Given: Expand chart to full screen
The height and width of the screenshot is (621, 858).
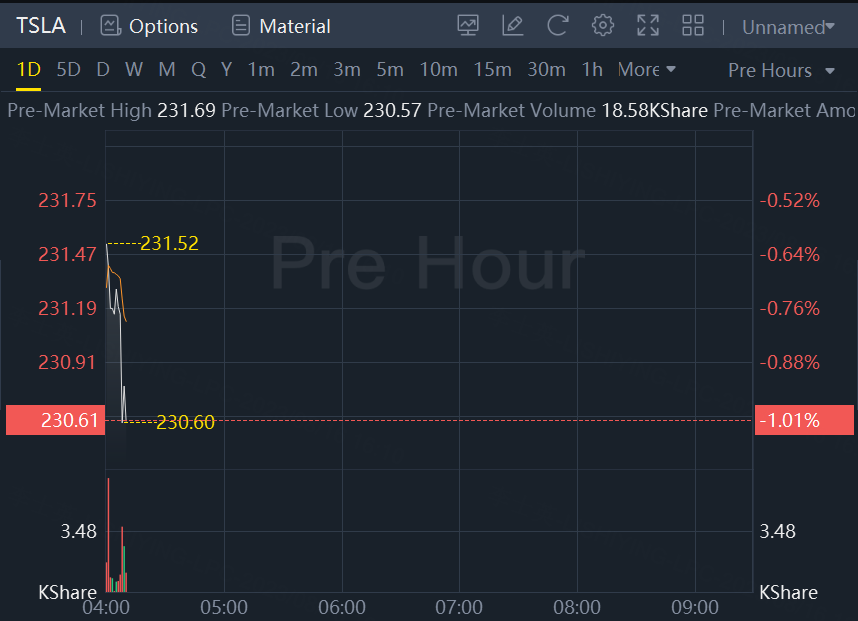Looking at the screenshot, I should pyautogui.click(x=648, y=26).
